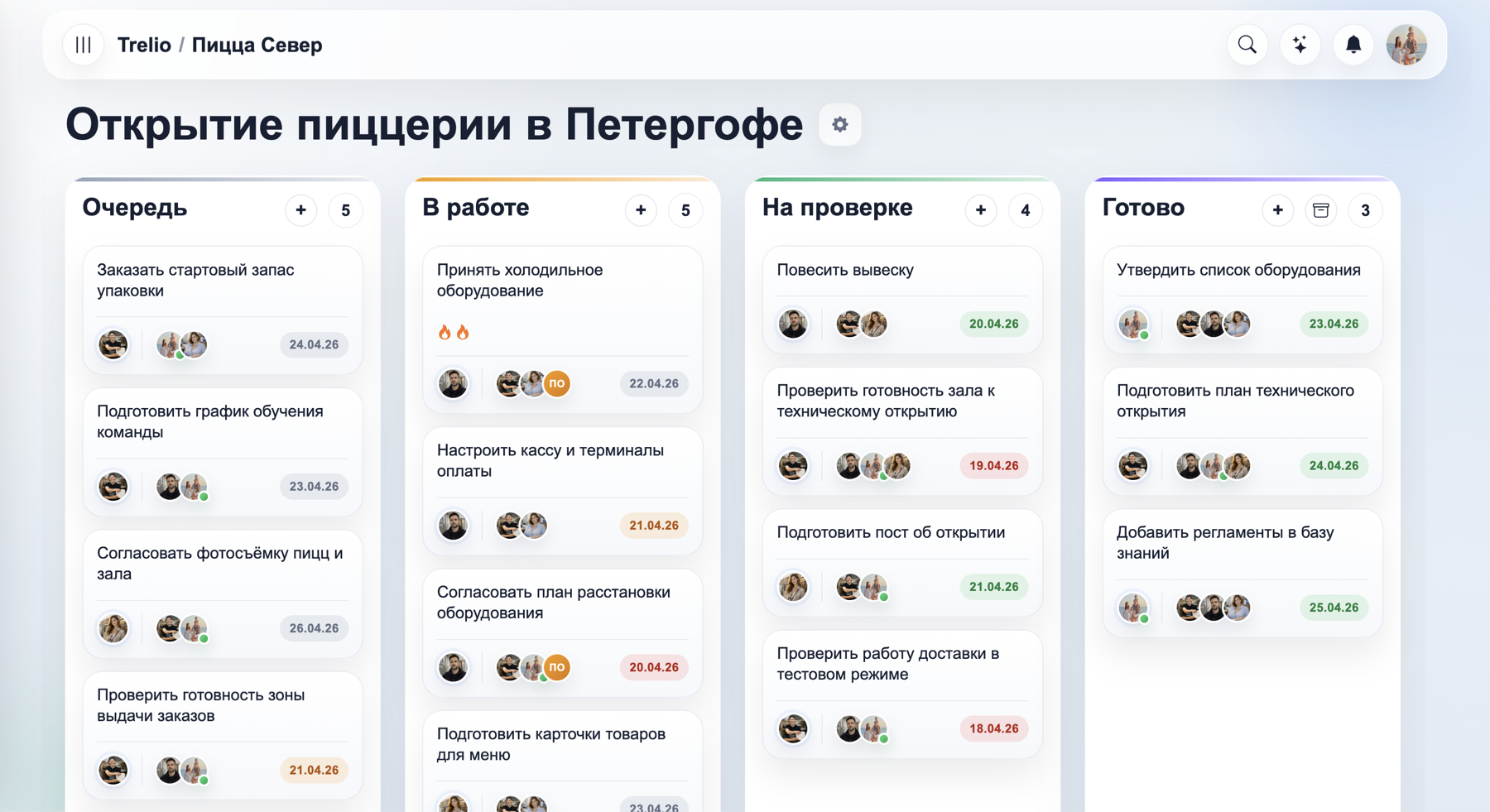Viewport: 1490px width, 812px height.
Task: Add a card to Очередь column
Action: [301, 210]
